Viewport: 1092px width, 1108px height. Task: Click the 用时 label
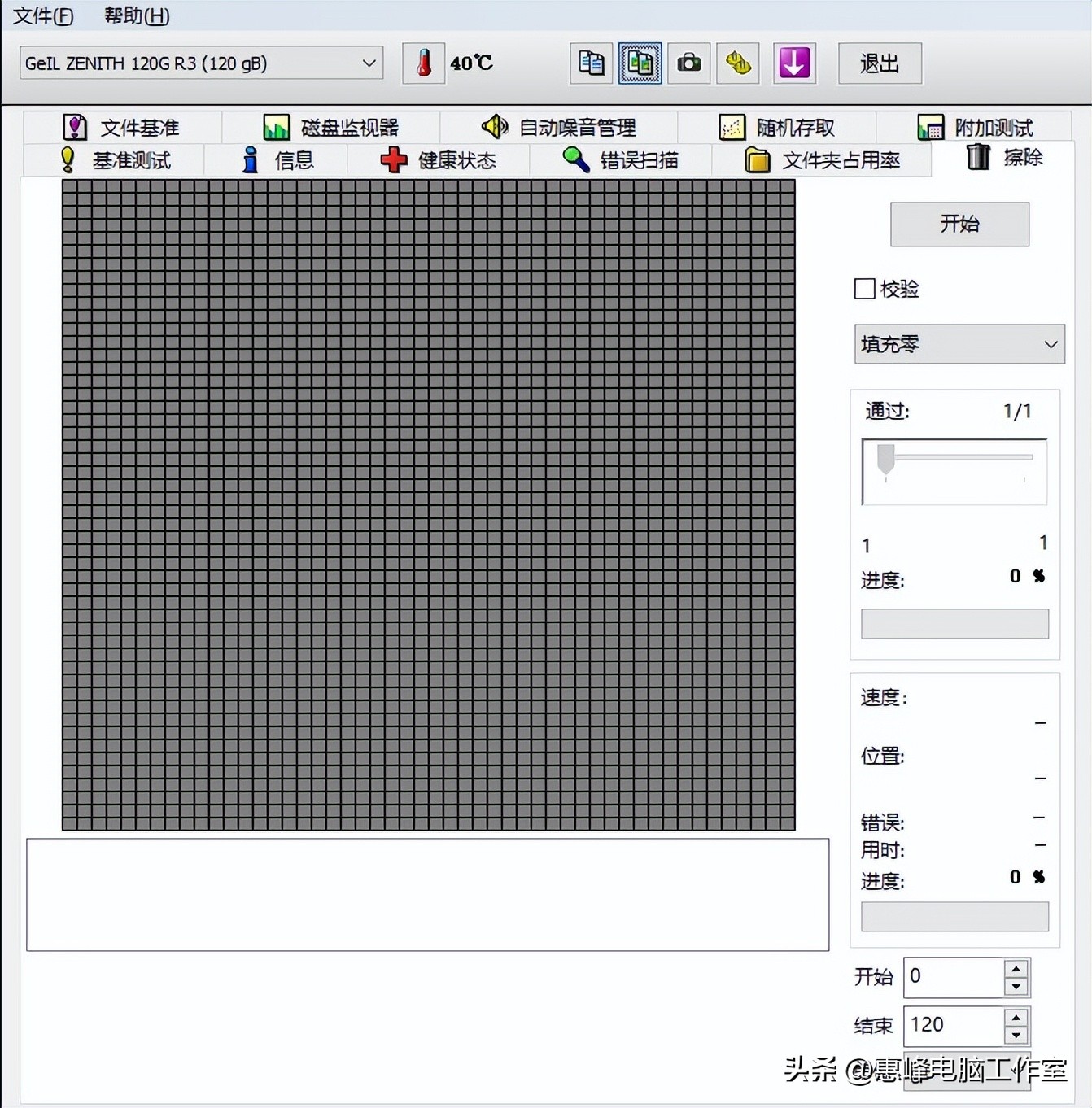(x=883, y=850)
